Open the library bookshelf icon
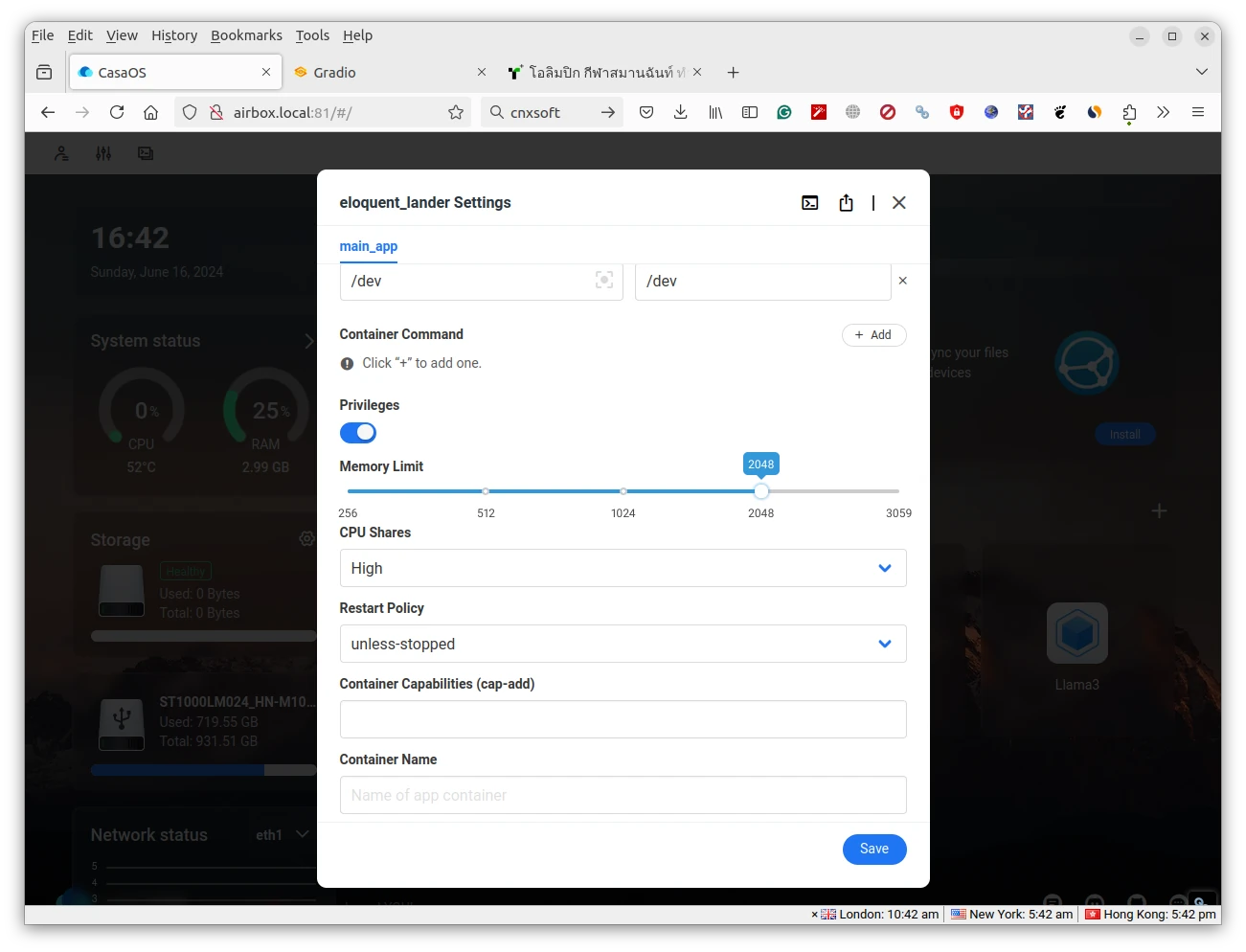The width and height of the screenshot is (1246, 952). [x=715, y=112]
